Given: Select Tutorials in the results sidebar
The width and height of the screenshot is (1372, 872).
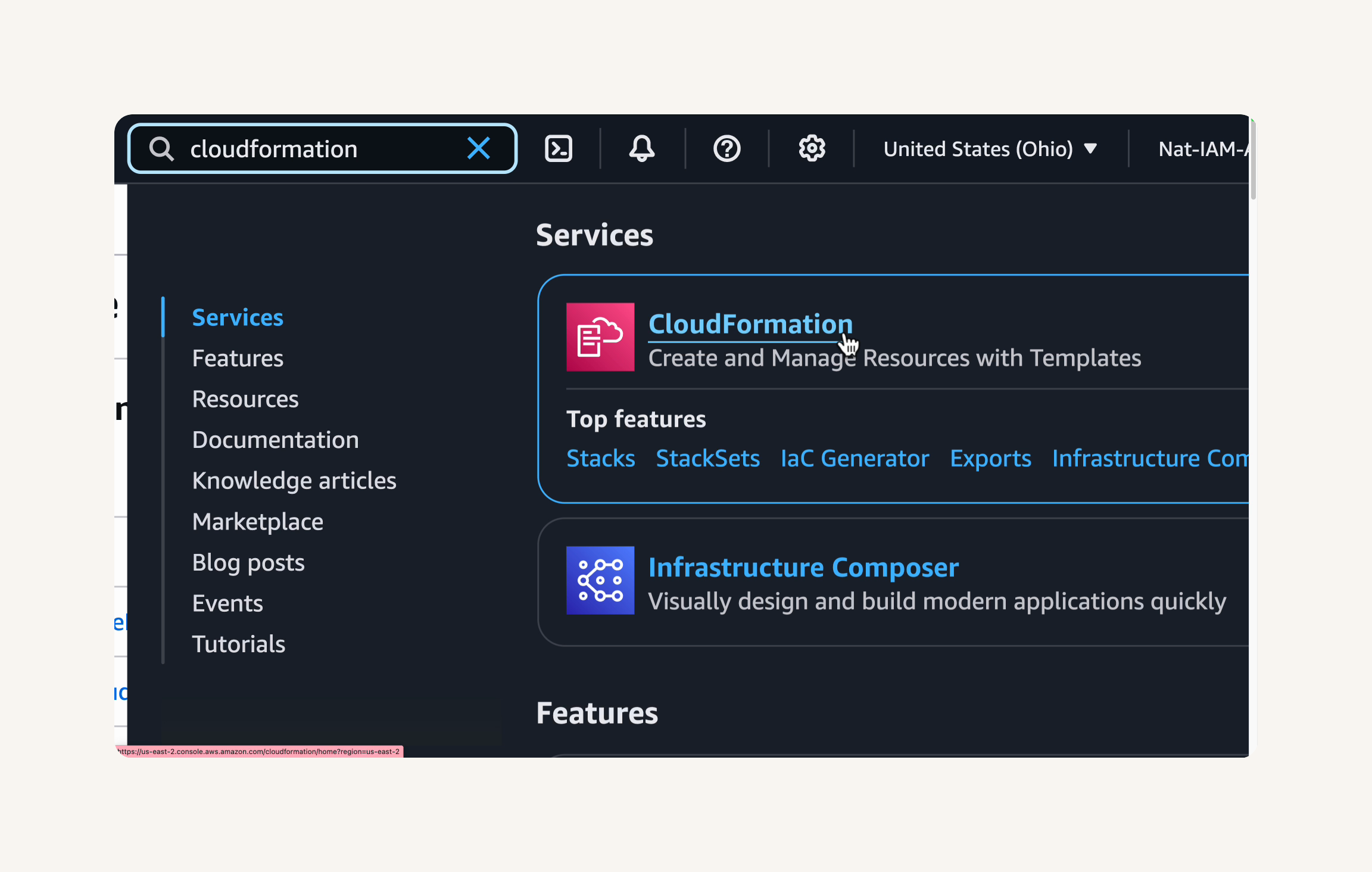Looking at the screenshot, I should click(239, 644).
